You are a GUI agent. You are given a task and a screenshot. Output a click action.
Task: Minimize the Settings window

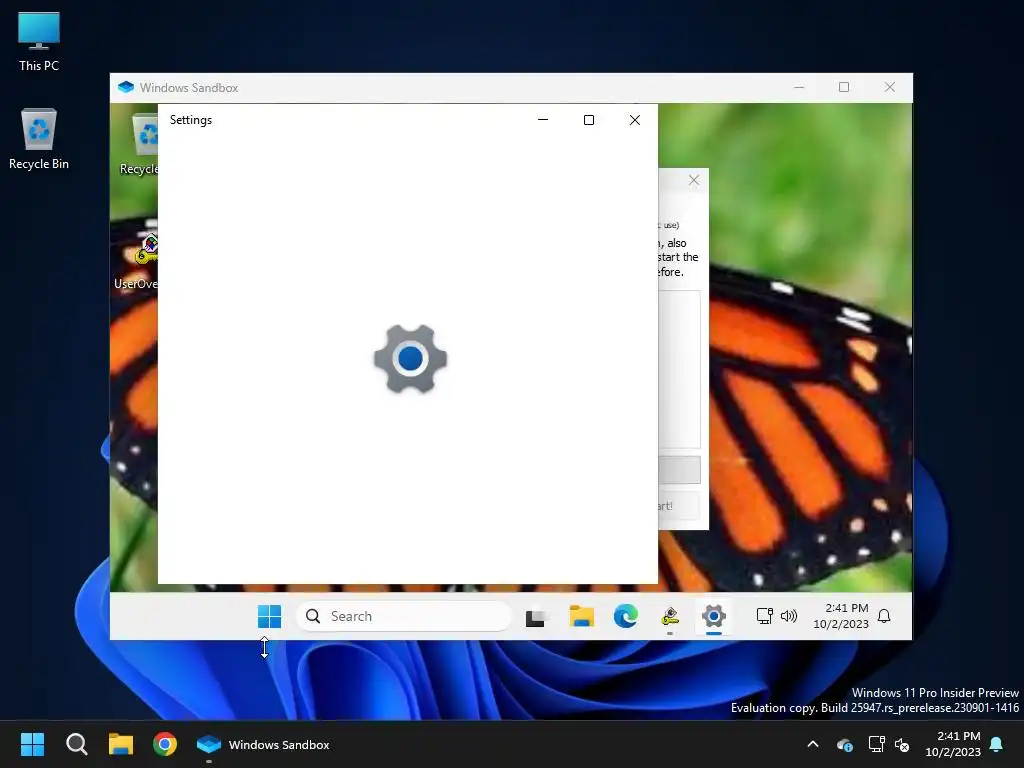543,120
